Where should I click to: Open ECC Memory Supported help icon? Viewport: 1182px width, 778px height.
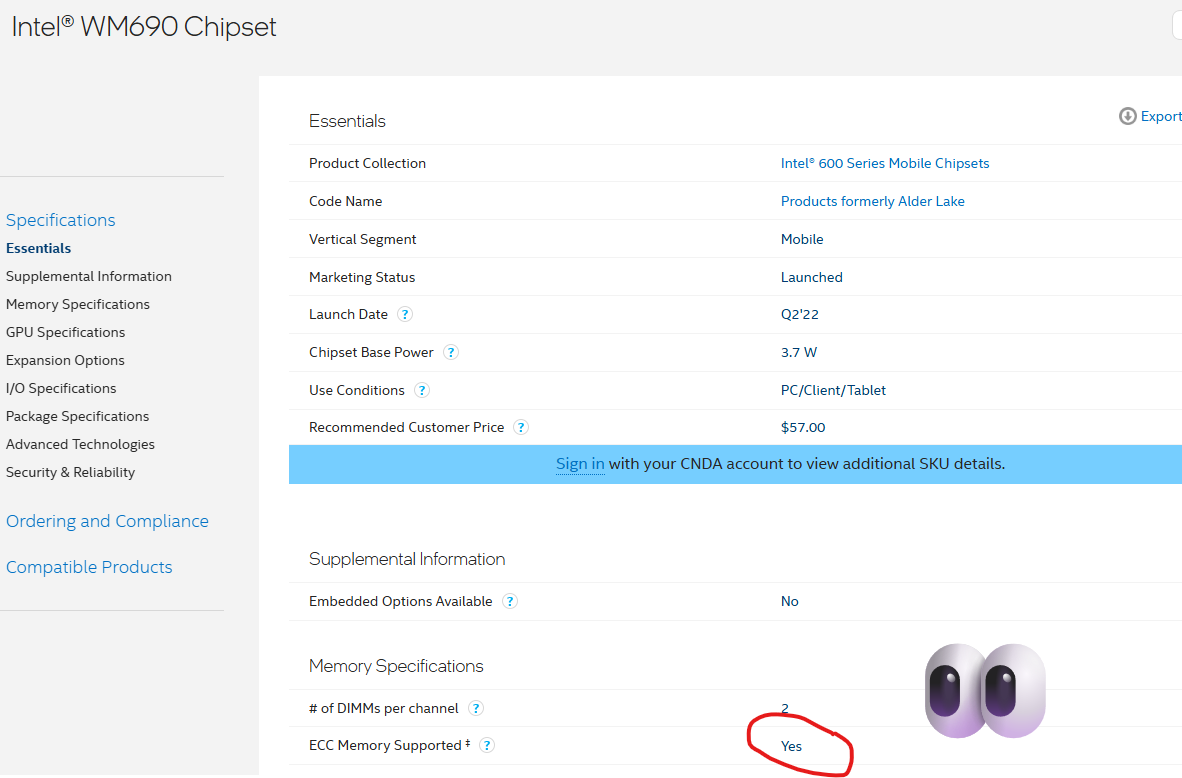click(x=487, y=745)
